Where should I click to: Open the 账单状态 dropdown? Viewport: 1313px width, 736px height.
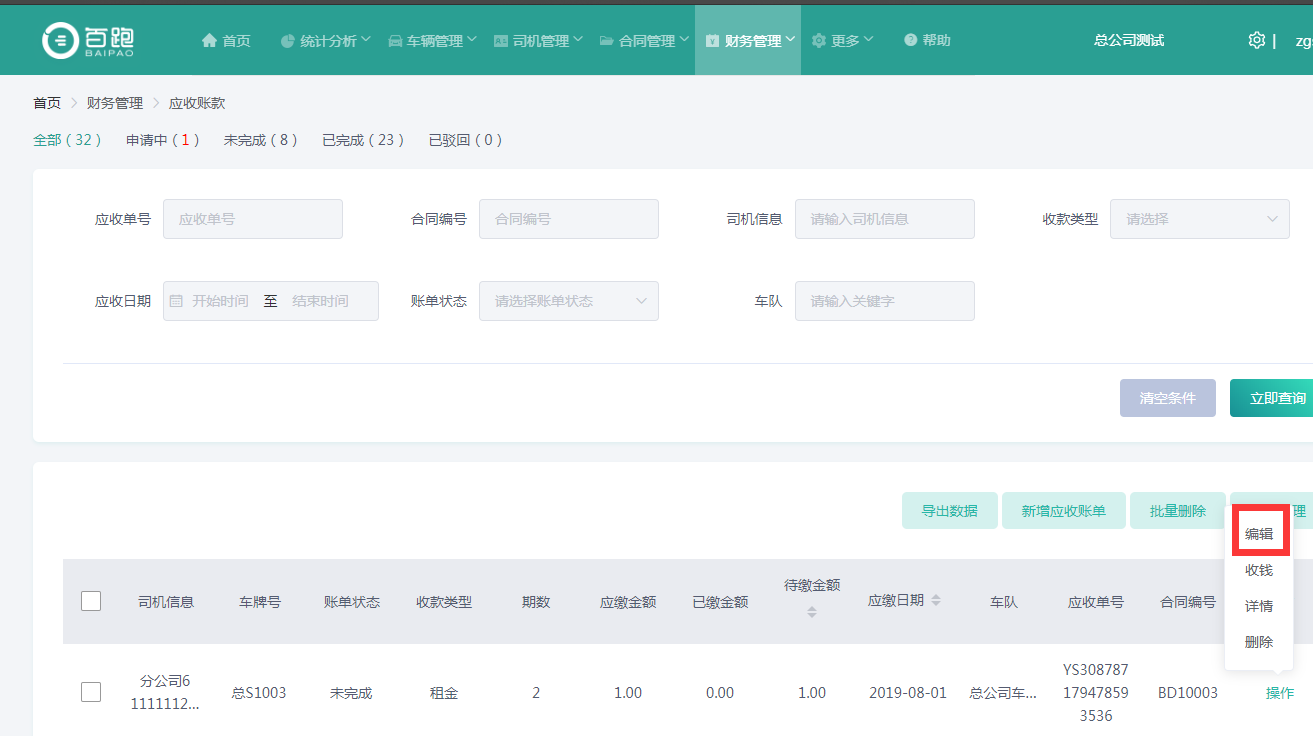(x=568, y=301)
